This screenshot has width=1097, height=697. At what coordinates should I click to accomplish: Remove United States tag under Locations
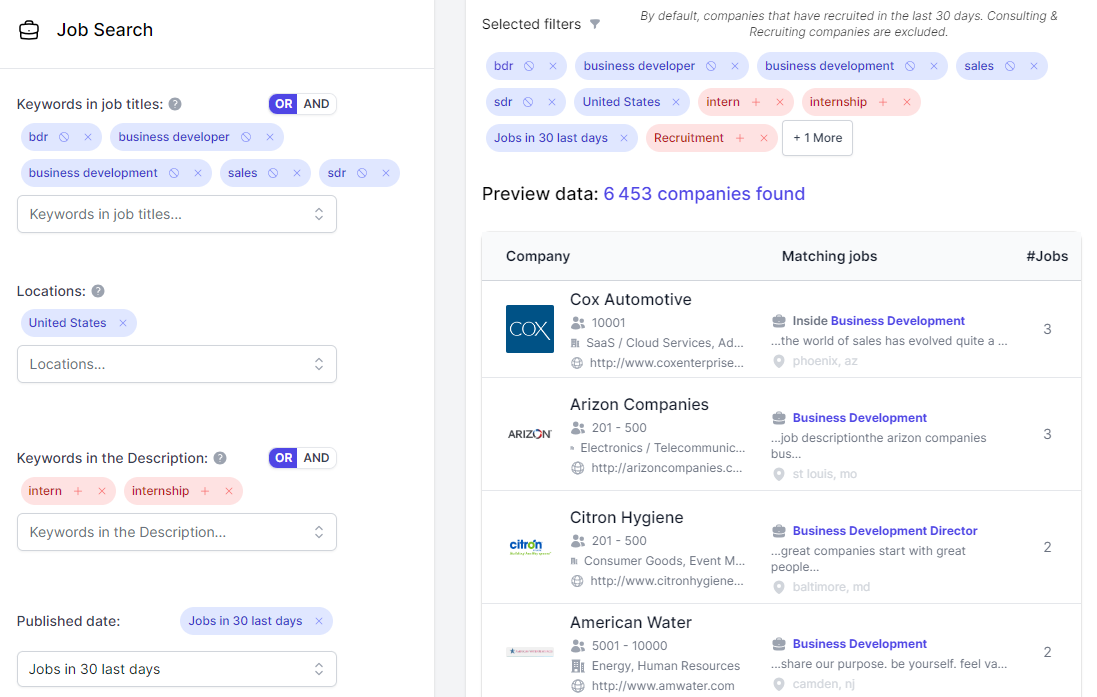(123, 323)
